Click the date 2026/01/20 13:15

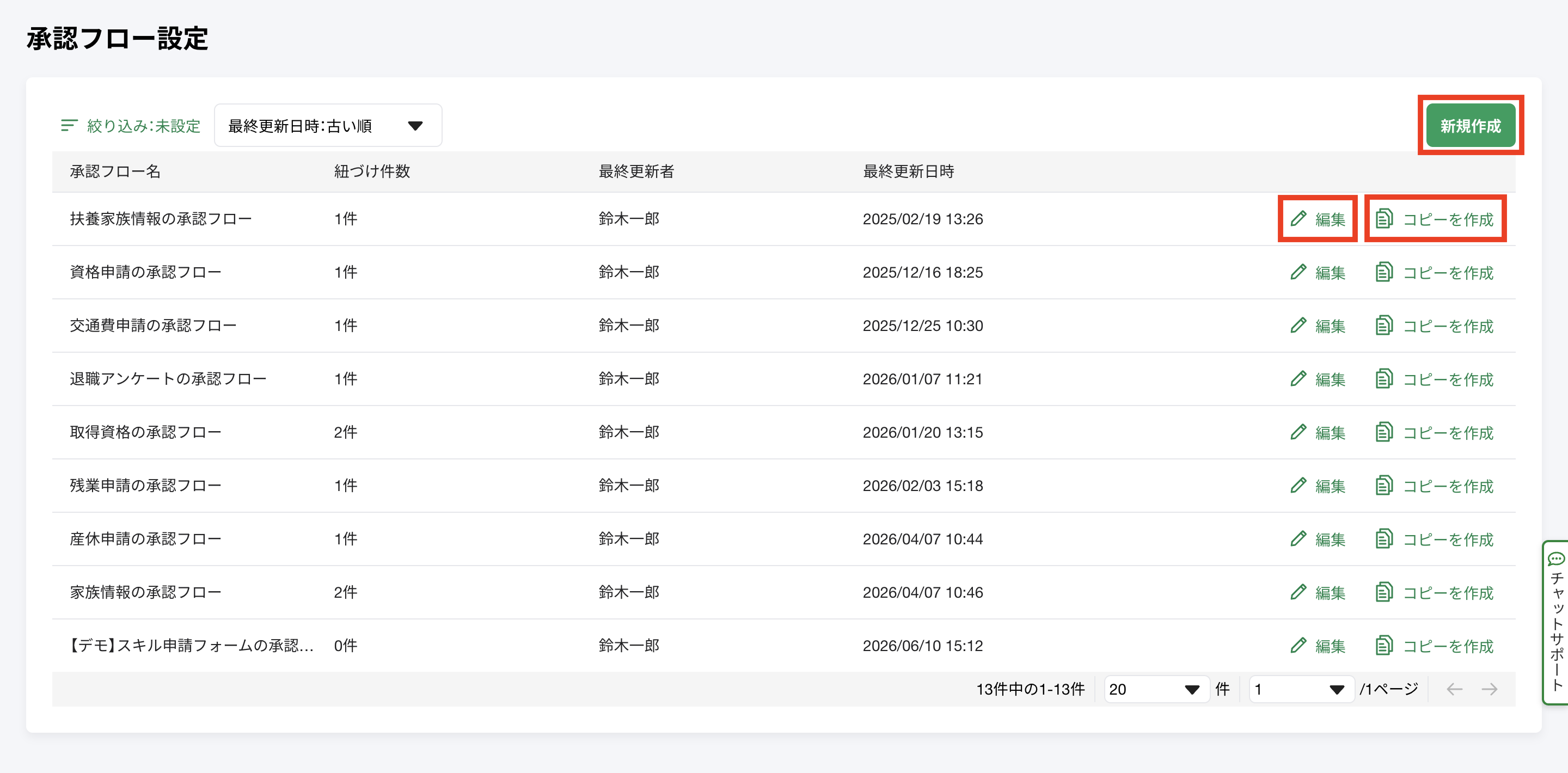pyautogui.click(x=923, y=432)
